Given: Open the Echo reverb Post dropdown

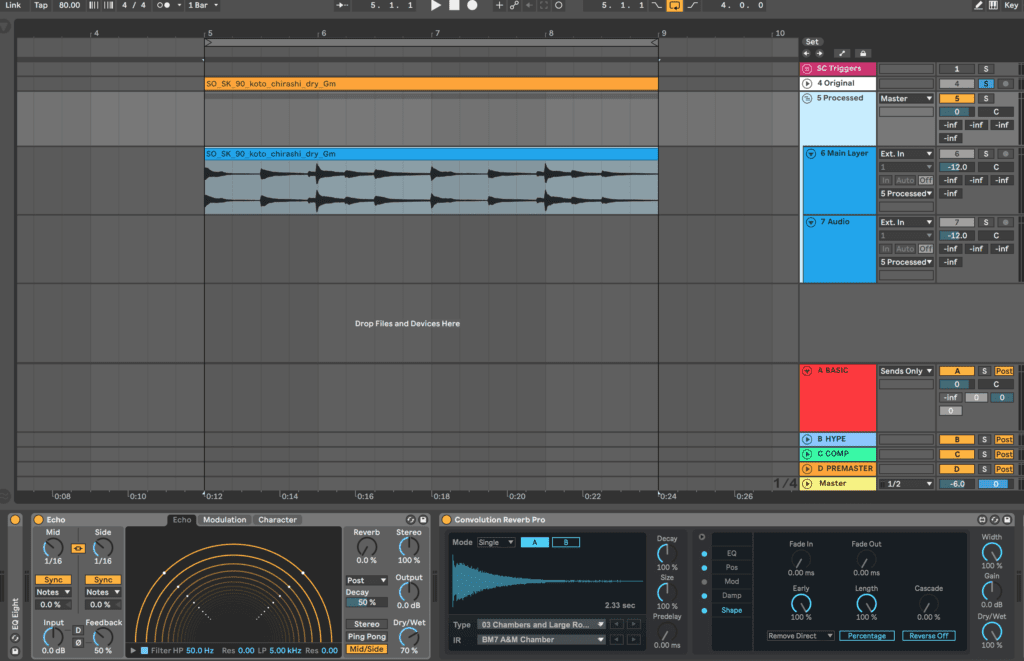Looking at the screenshot, I should 366,580.
